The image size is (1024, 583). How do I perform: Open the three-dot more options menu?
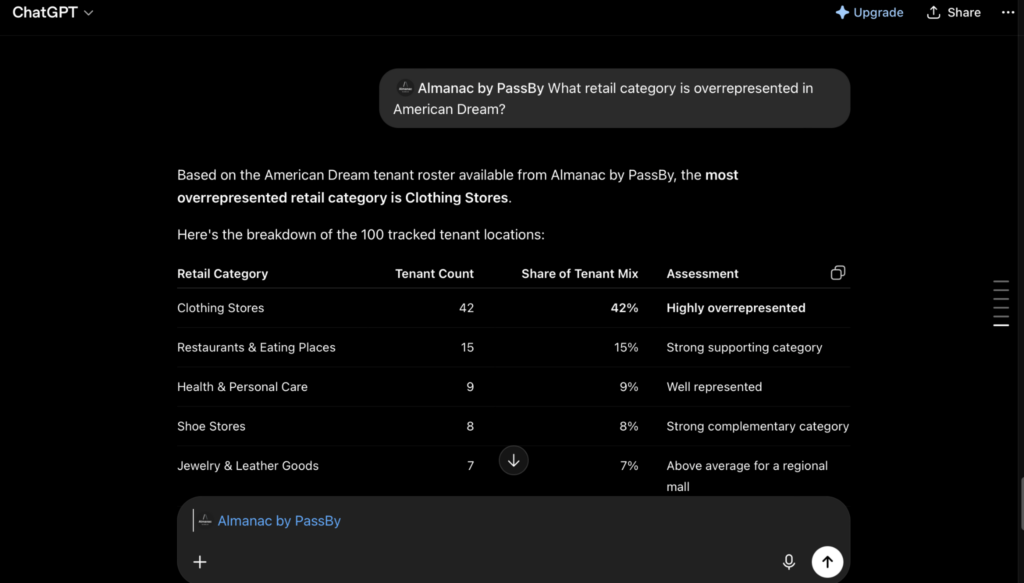coord(1008,12)
